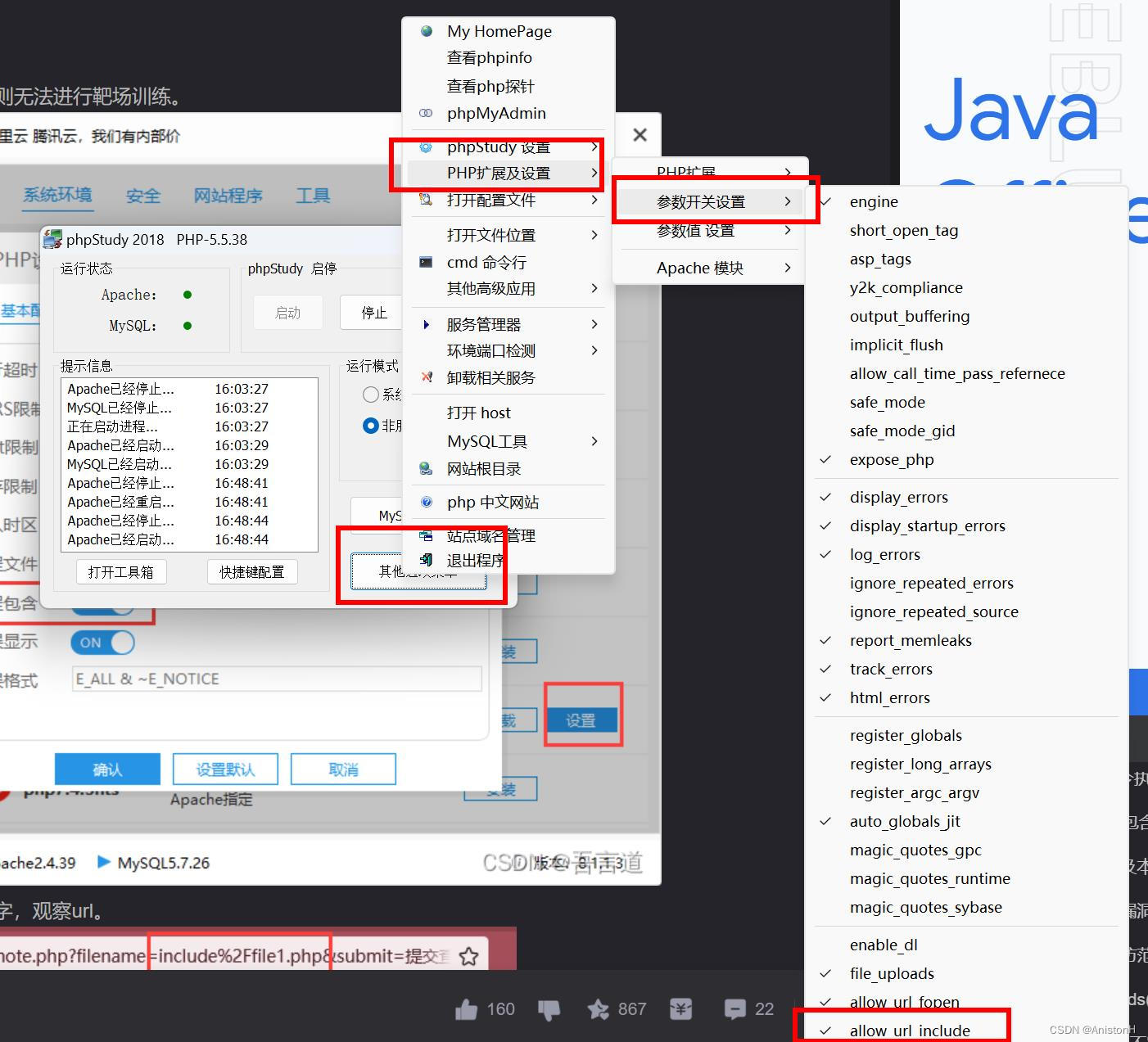Expand the MySQL工具 submenu

coord(508,441)
